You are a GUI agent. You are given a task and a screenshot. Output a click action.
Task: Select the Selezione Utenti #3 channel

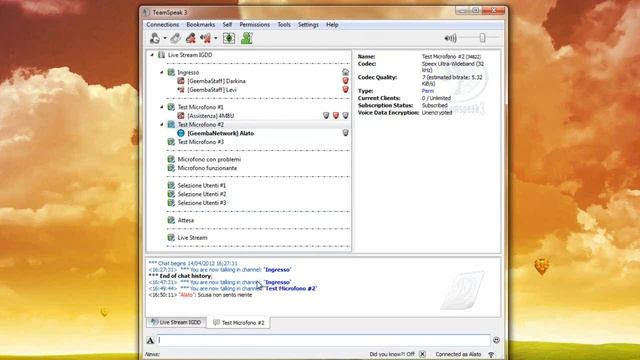202,203
